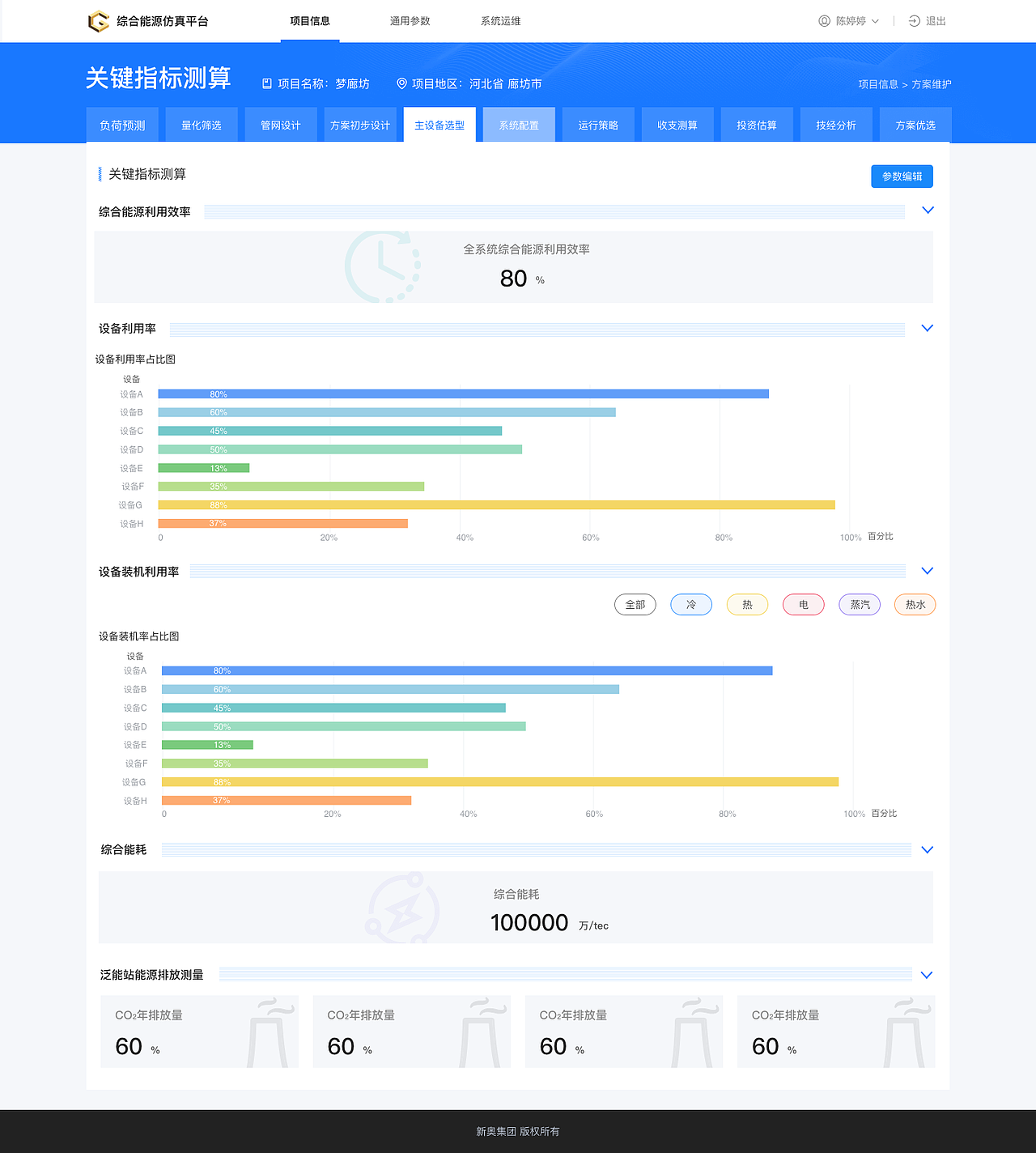
Task: Open the 项目信息 top menu
Action: pos(310,21)
